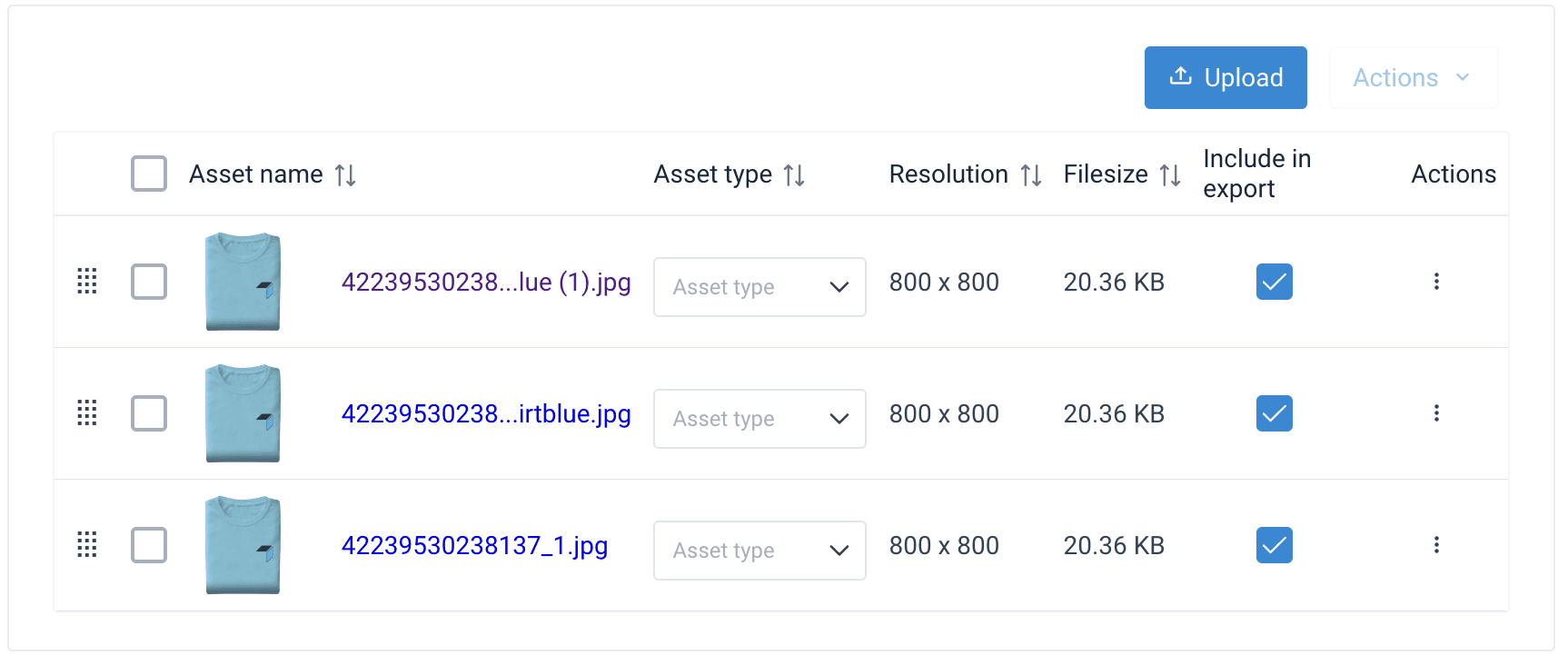Open the 42239530238...irtblue.jpg file link
Screen dimensions: 1568x665
(486, 414)
